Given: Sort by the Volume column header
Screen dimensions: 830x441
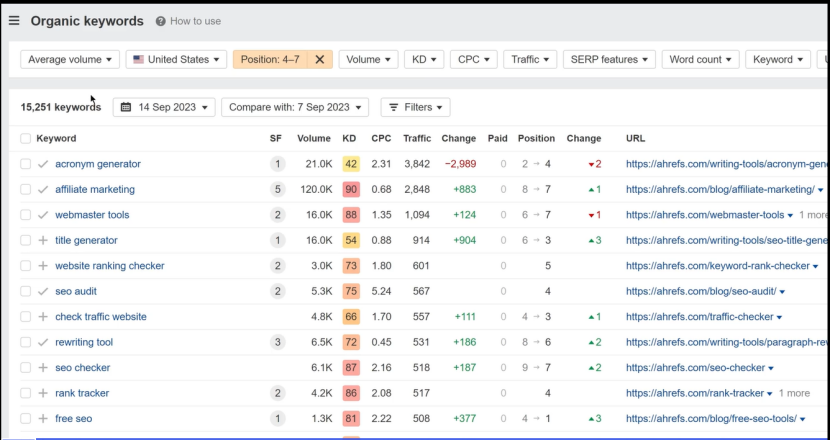Looking at the screenshot, I should tap(314, 139).
